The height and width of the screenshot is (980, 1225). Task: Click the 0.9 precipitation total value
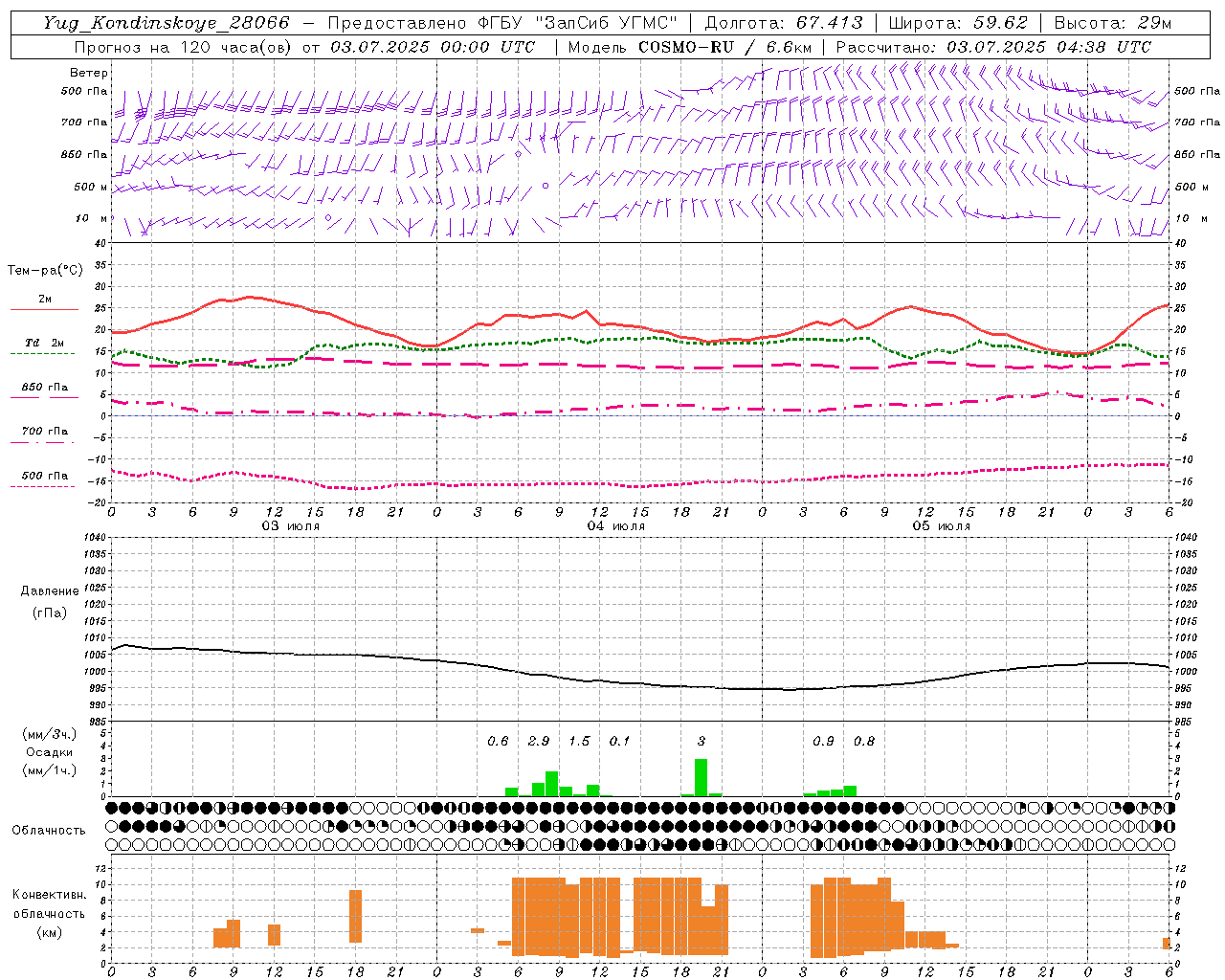point(823,741)
